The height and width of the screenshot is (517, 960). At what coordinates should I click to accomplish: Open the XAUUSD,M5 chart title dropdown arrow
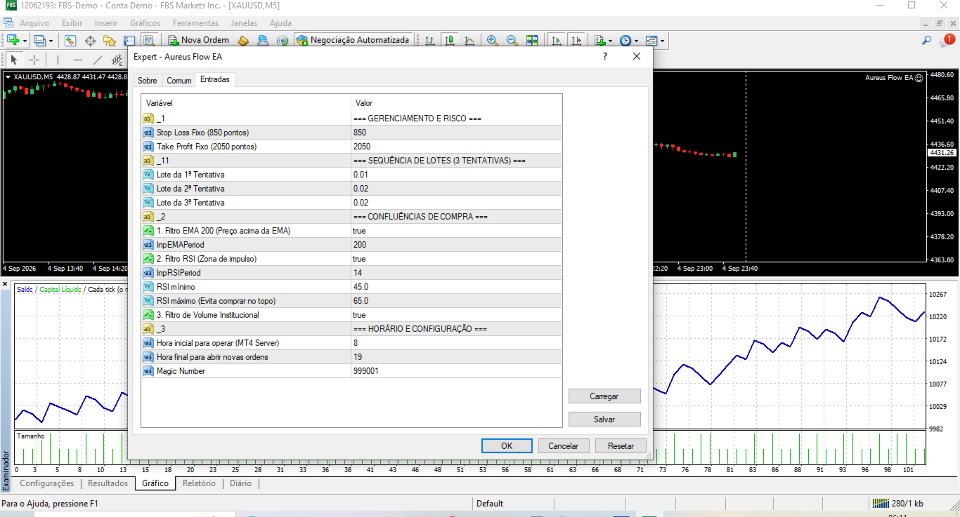point(7,77)
